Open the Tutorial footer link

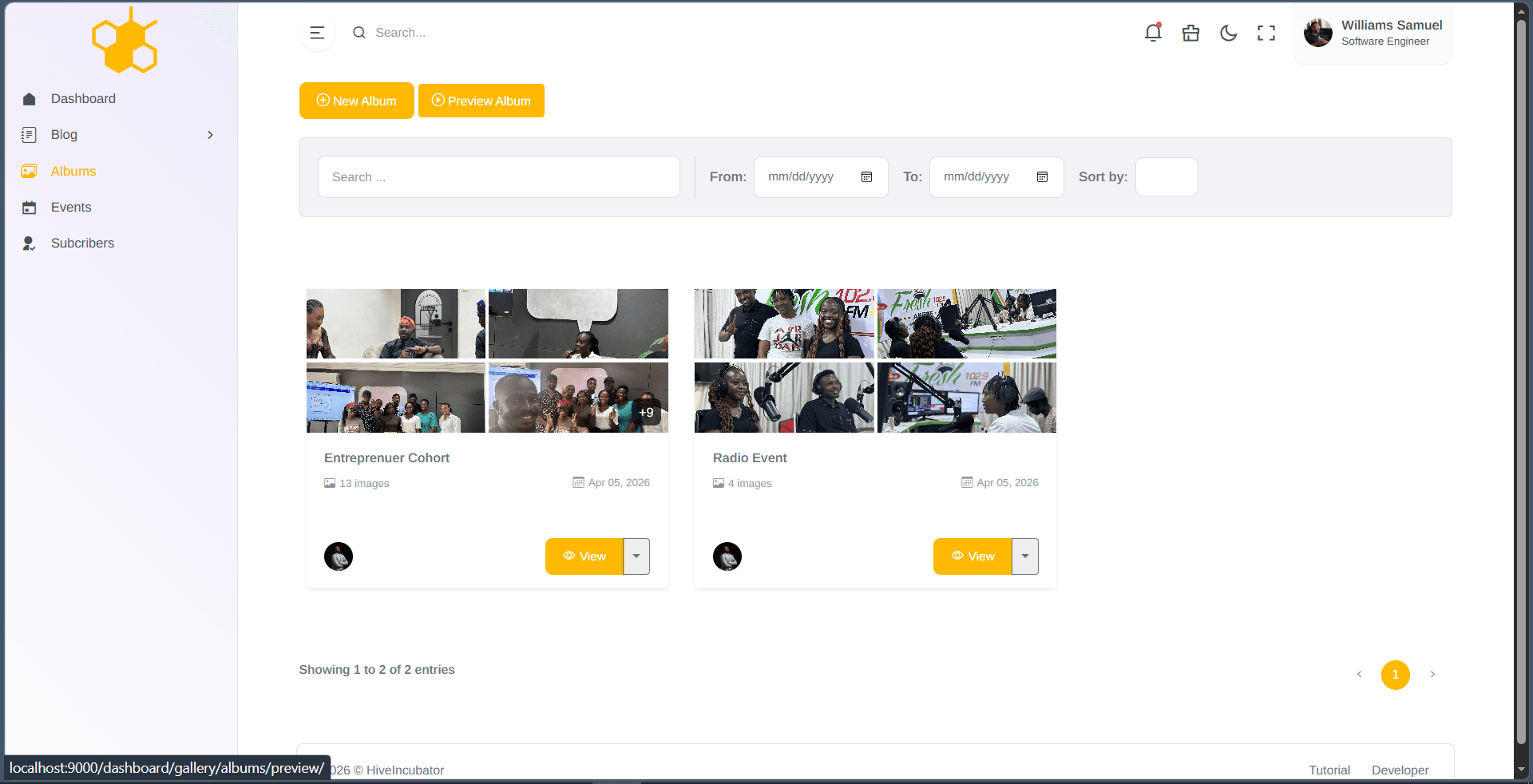(x=1329, y=770)
